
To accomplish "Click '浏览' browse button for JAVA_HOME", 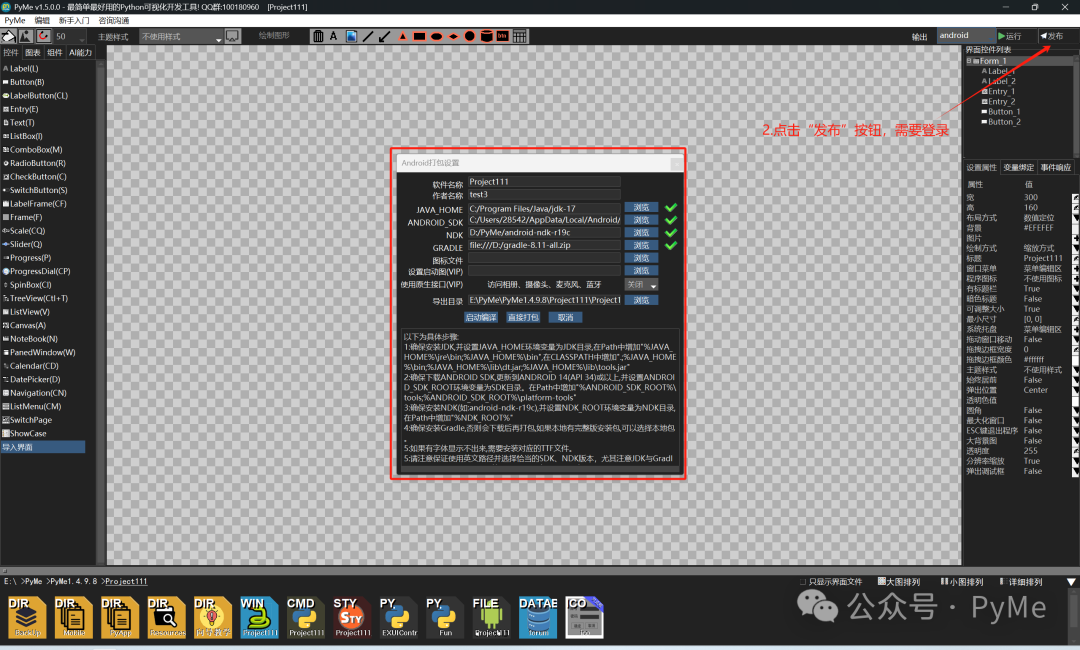I will [x=641, y=207].
